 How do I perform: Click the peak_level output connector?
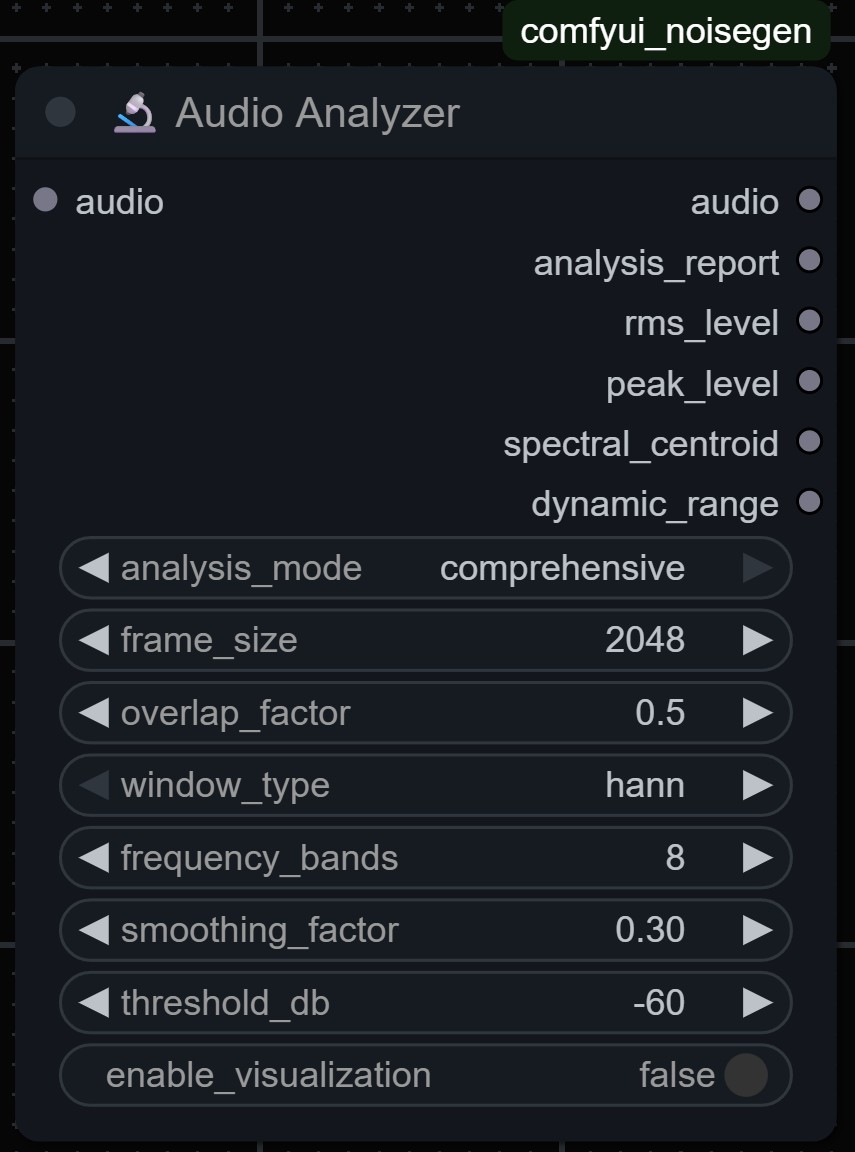click(x=809, y=381)
